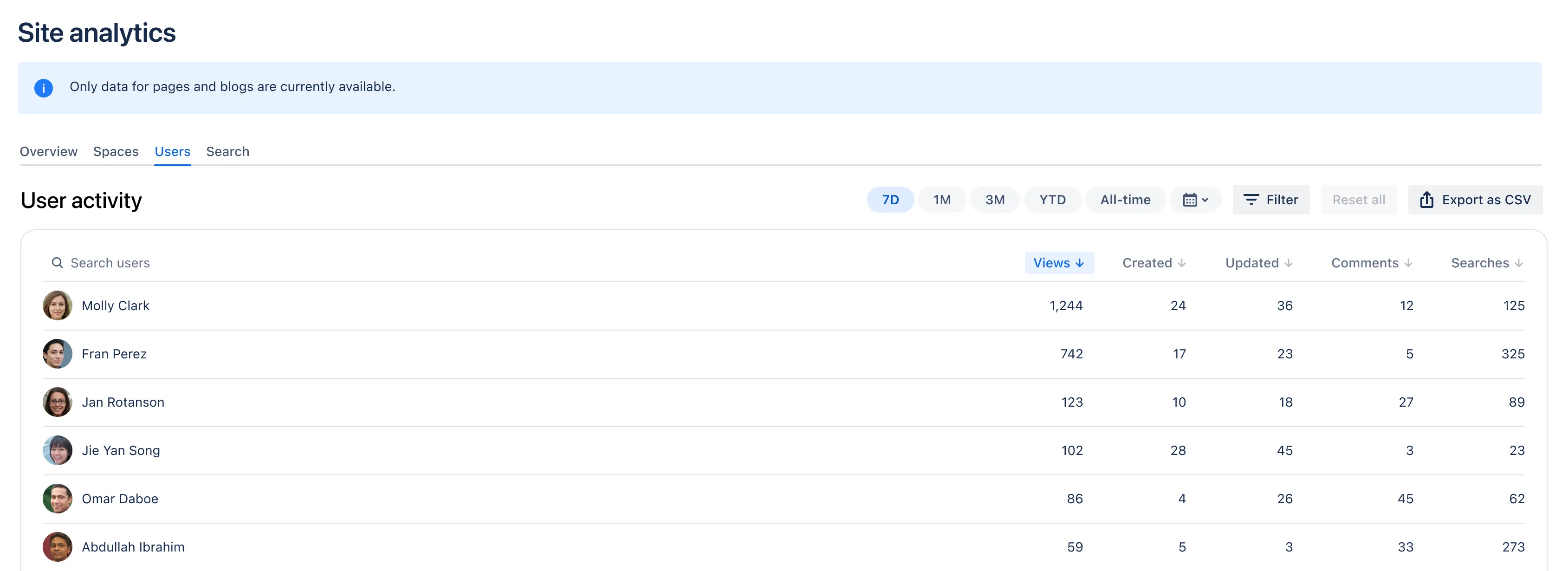The image size is (1568, 571).
Task: Select the 3M time range
Action: click(x=995, y=200)
